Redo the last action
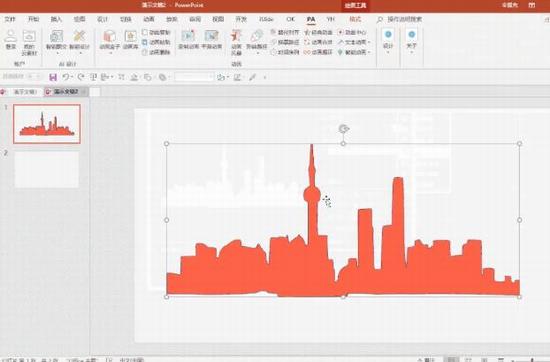 click(81, 77)
